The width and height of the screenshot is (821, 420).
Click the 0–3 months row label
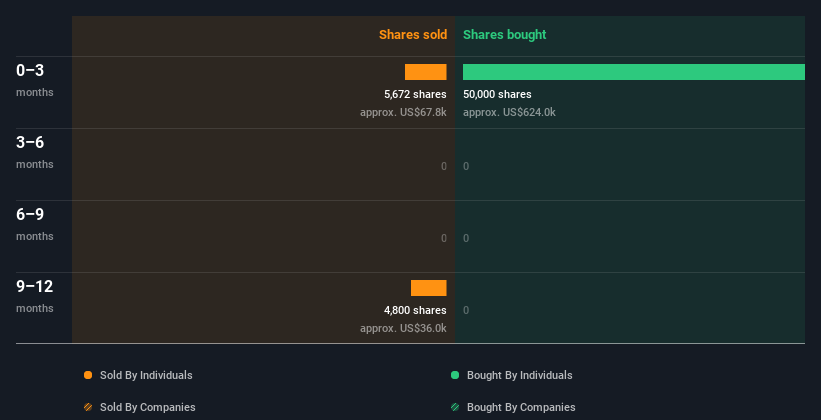(35, 80)
